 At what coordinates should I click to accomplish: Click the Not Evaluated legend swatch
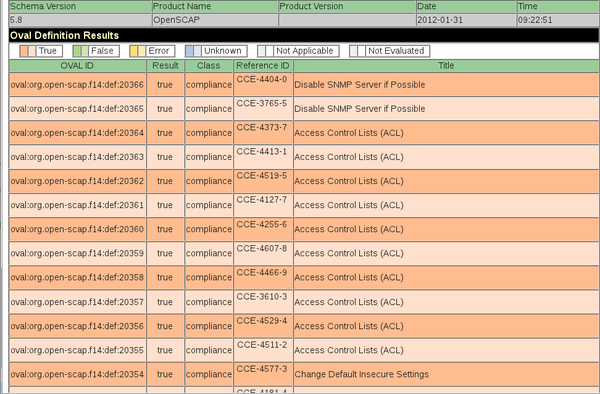pos(357,51)
